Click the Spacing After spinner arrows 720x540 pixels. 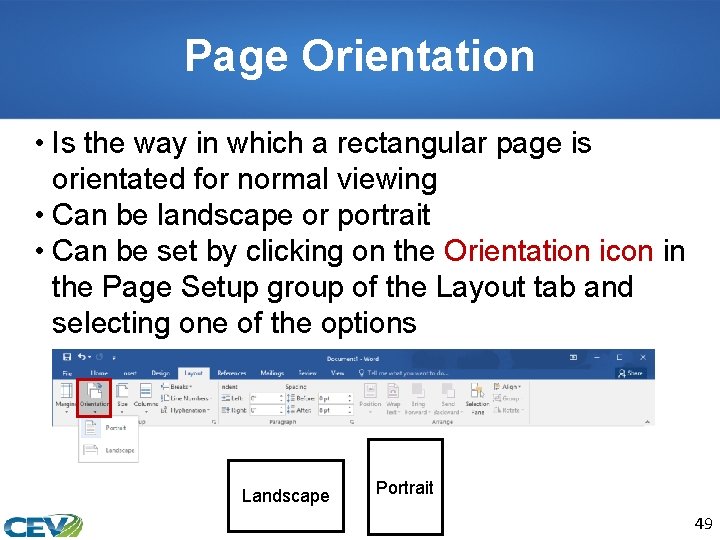350,410
